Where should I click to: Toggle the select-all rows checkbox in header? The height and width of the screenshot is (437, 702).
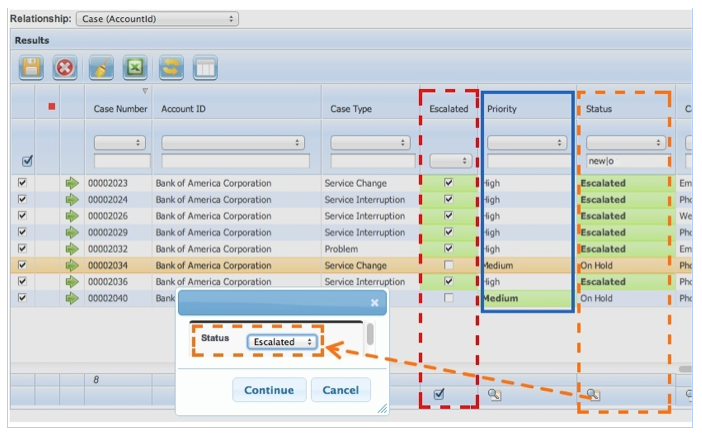point(27,160)
